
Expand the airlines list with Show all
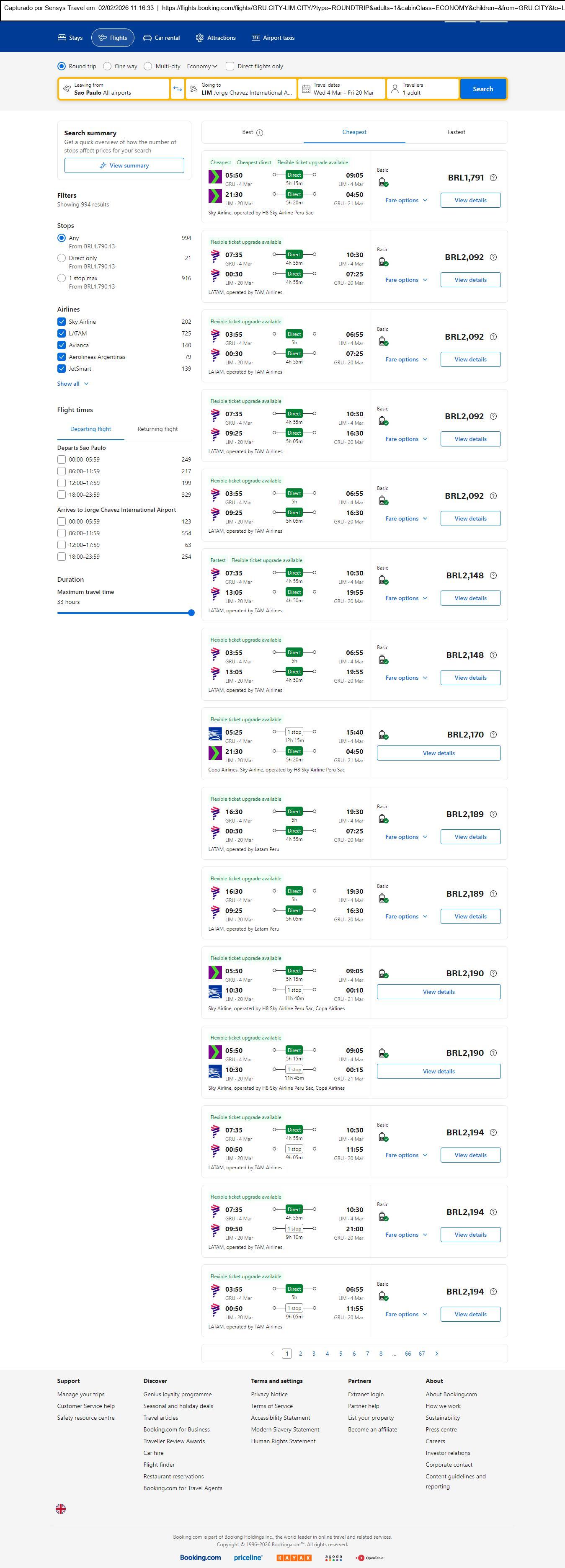[72, 384]
